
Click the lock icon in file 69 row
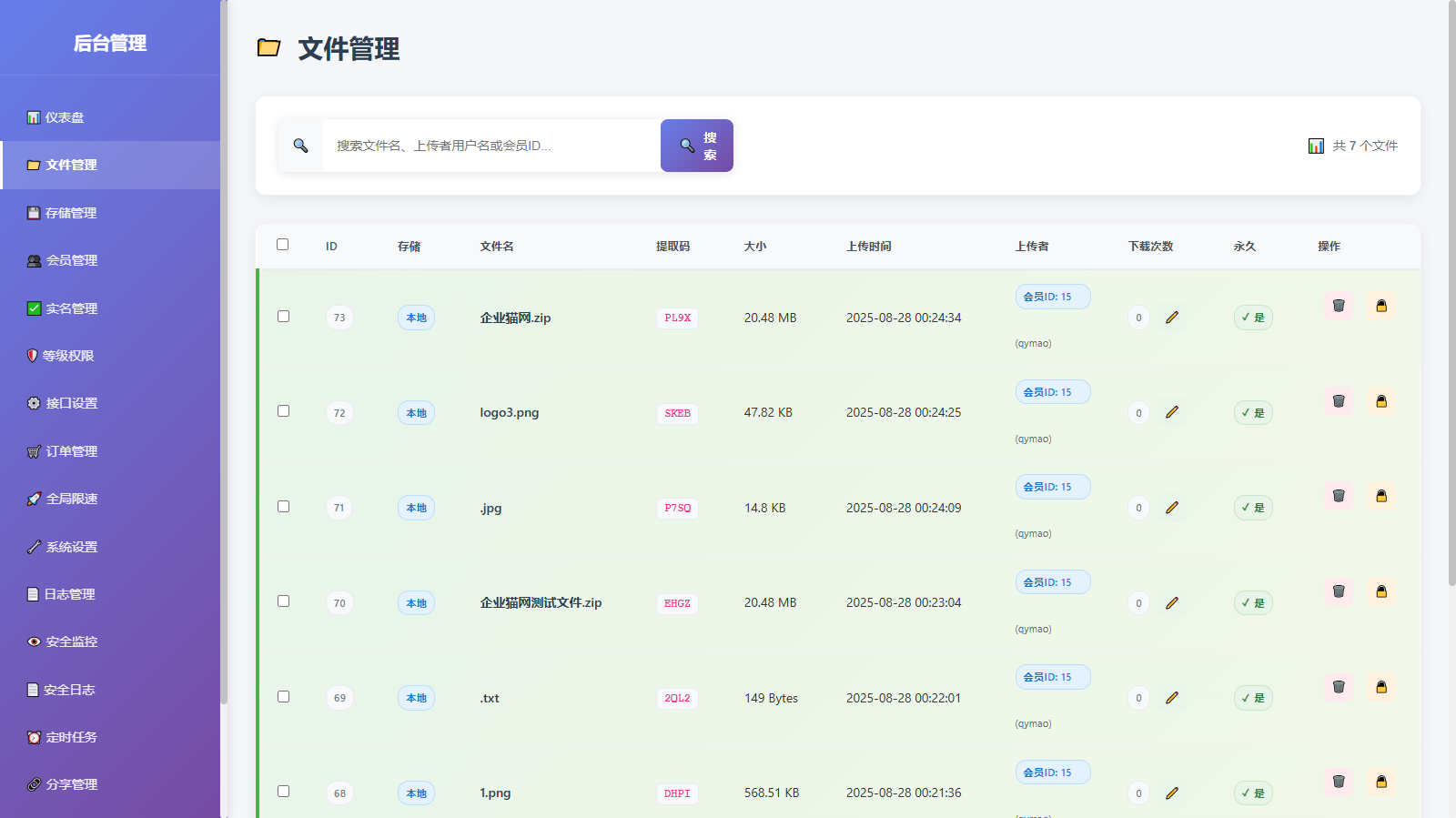coord(1381,687)
